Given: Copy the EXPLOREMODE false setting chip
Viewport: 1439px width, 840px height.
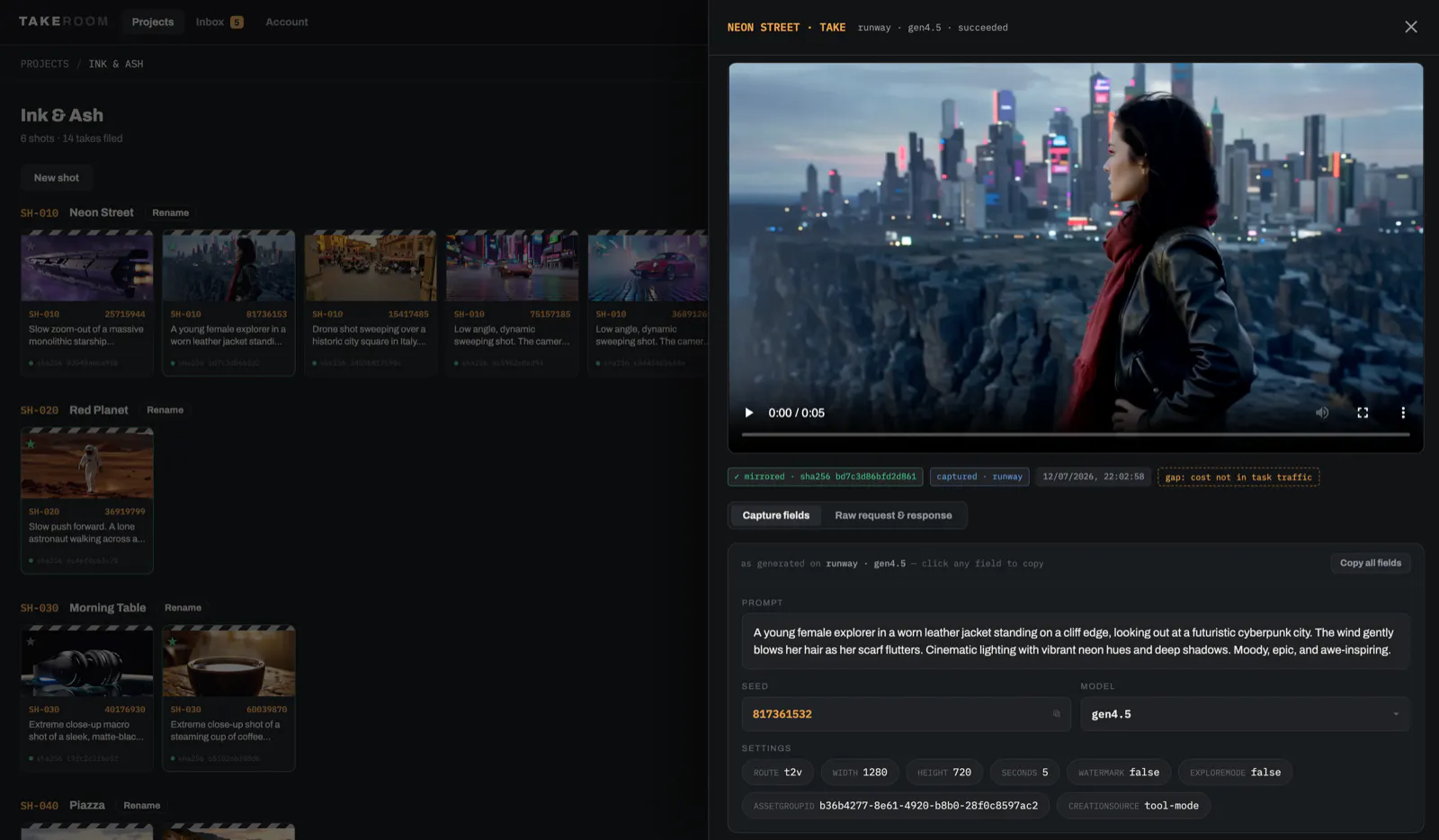Looking at the screenshot, I should click(x=1235, y=773).
